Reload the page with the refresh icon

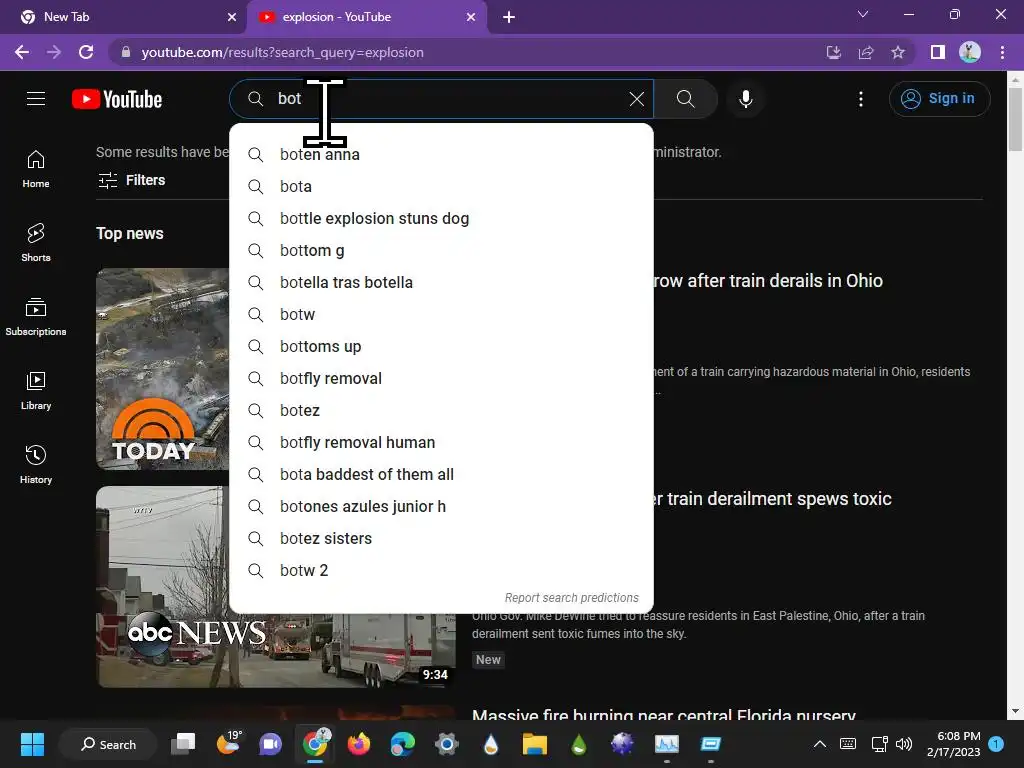coord(86,52)
